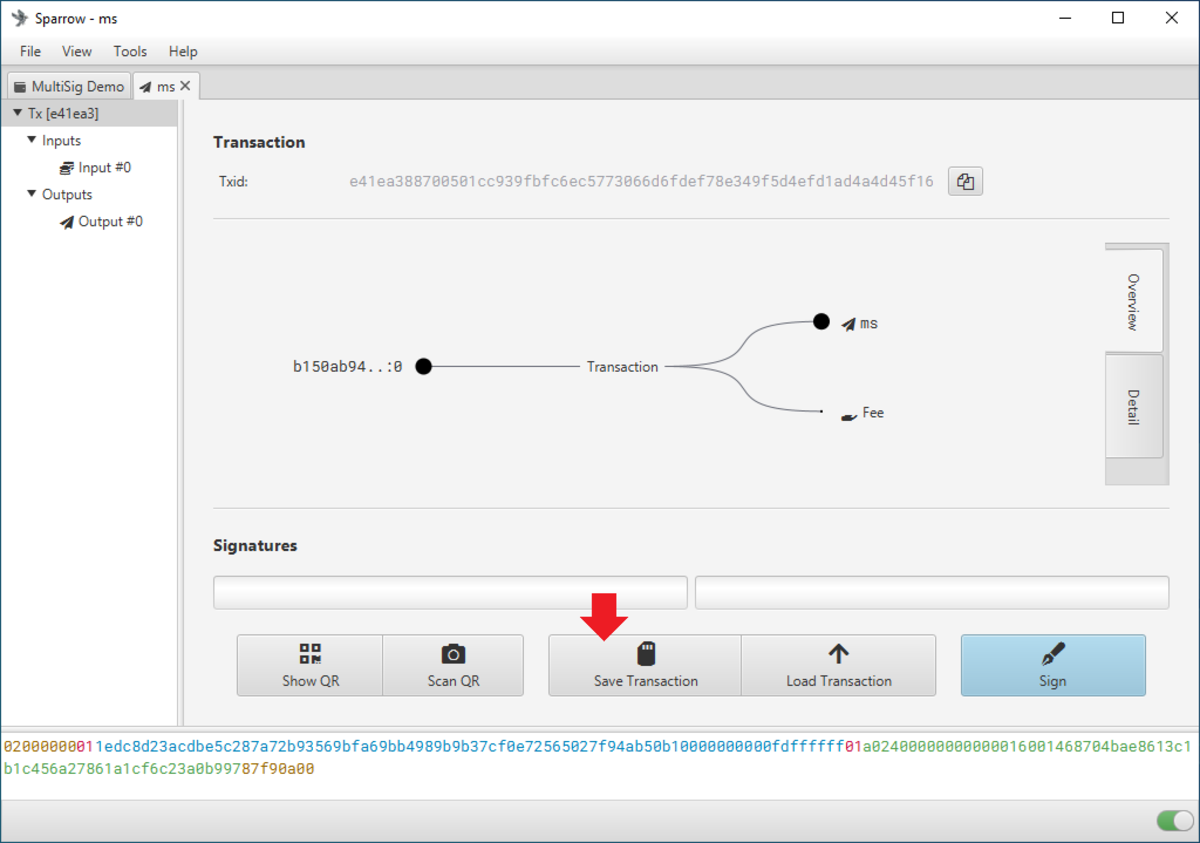Click the raw transaction hex text
Image resolution: width=1200 pixels, height=843 pixels.
(598, 757)
